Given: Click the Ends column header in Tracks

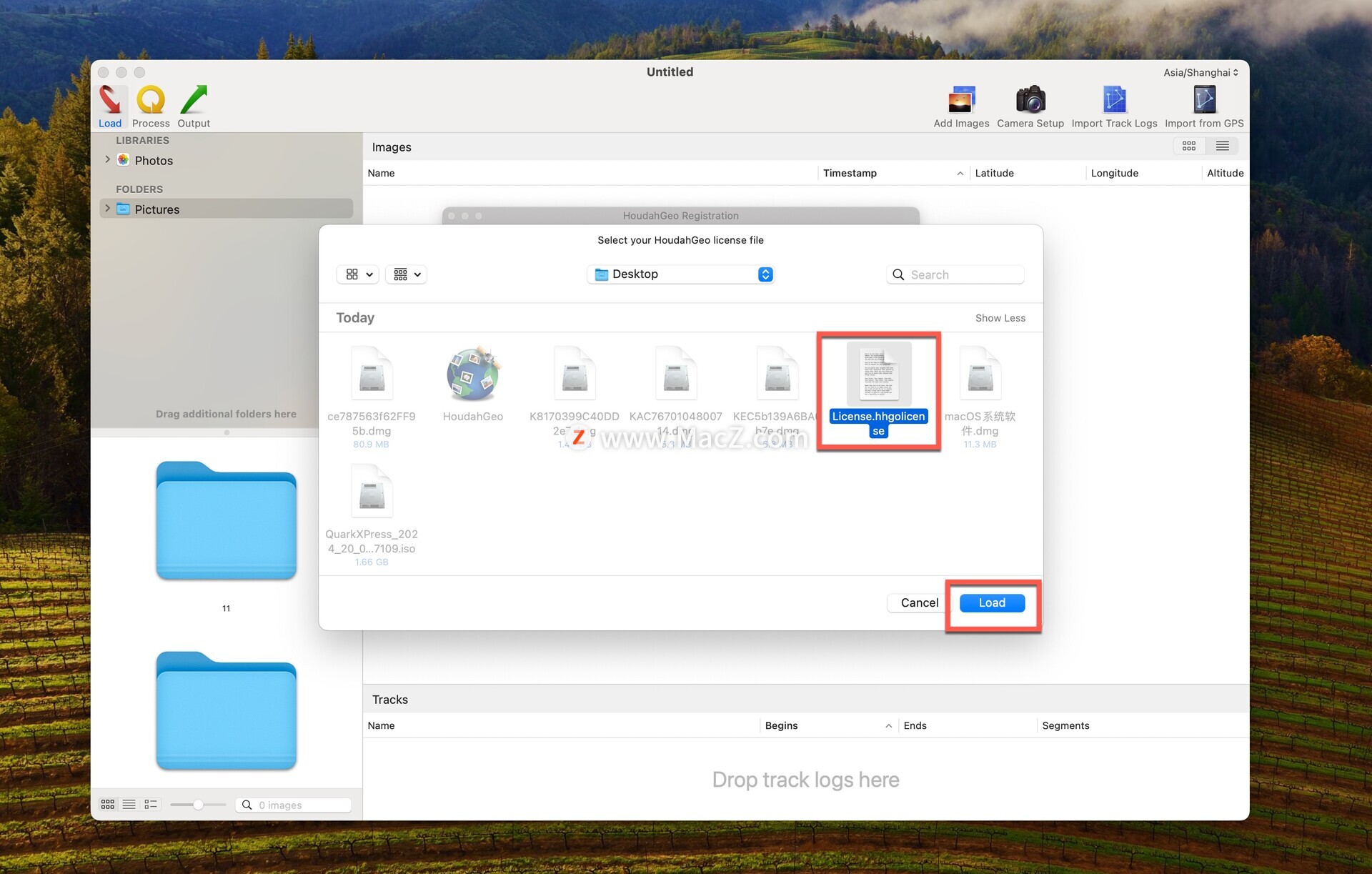Looking at the screenshot, I should (x=967, y=725).
